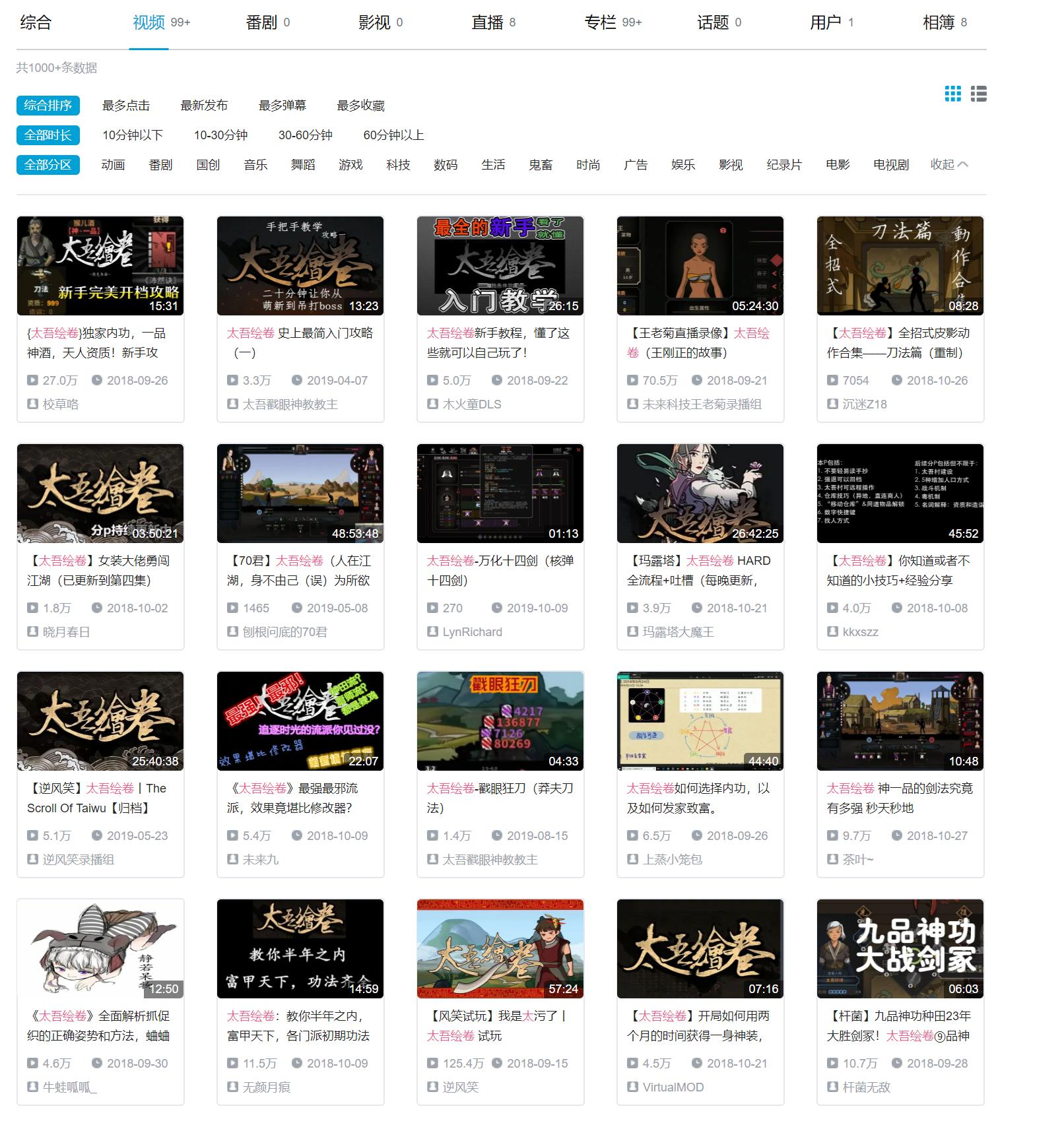1064x1129 pixels.
Task: Click the calendar icon next to 2018-09-26
Action: [x=97, y=380]
